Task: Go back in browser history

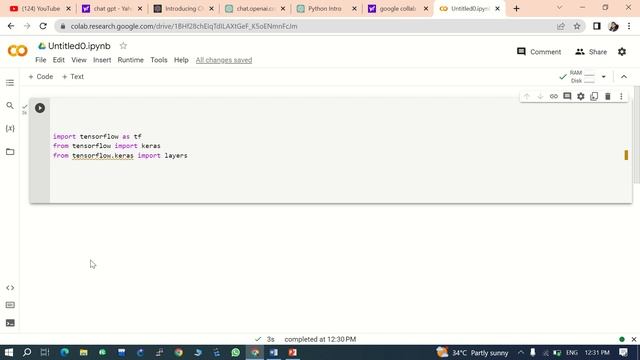Action: [x=11, y=26]
